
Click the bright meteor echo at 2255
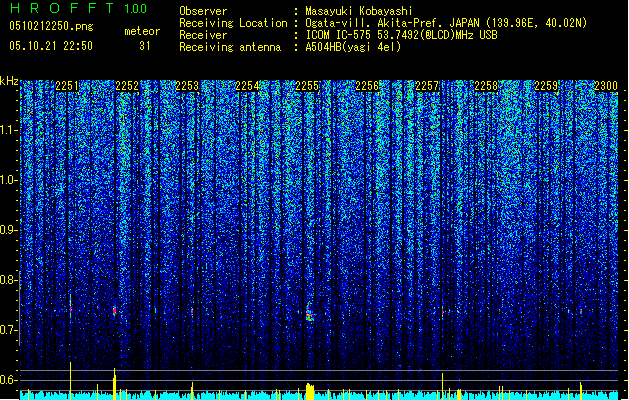(x=310, y=315)
